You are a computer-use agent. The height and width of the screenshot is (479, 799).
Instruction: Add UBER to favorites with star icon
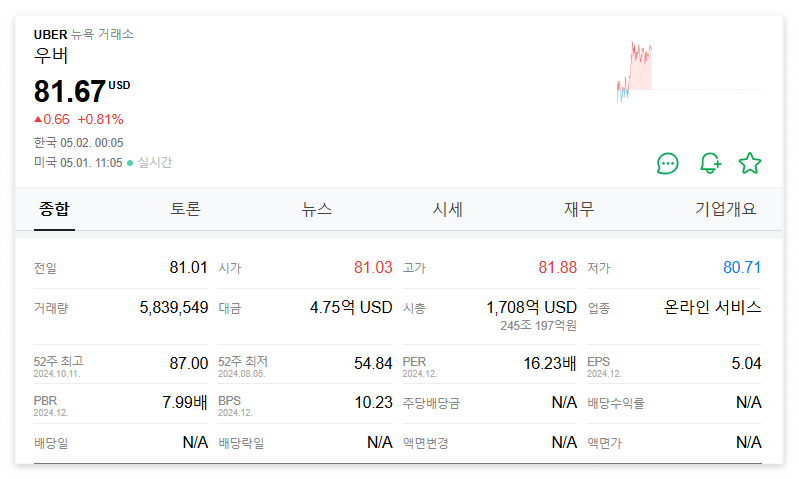tap(750, 164)
